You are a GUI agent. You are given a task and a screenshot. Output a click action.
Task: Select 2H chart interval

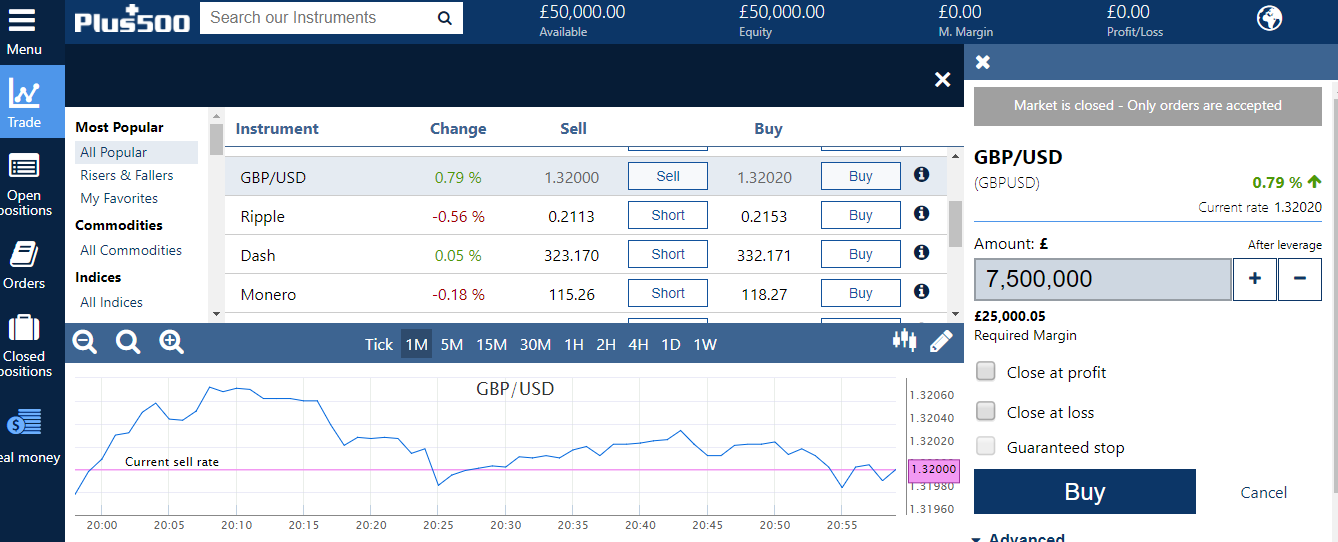click(x=606, y=344)
